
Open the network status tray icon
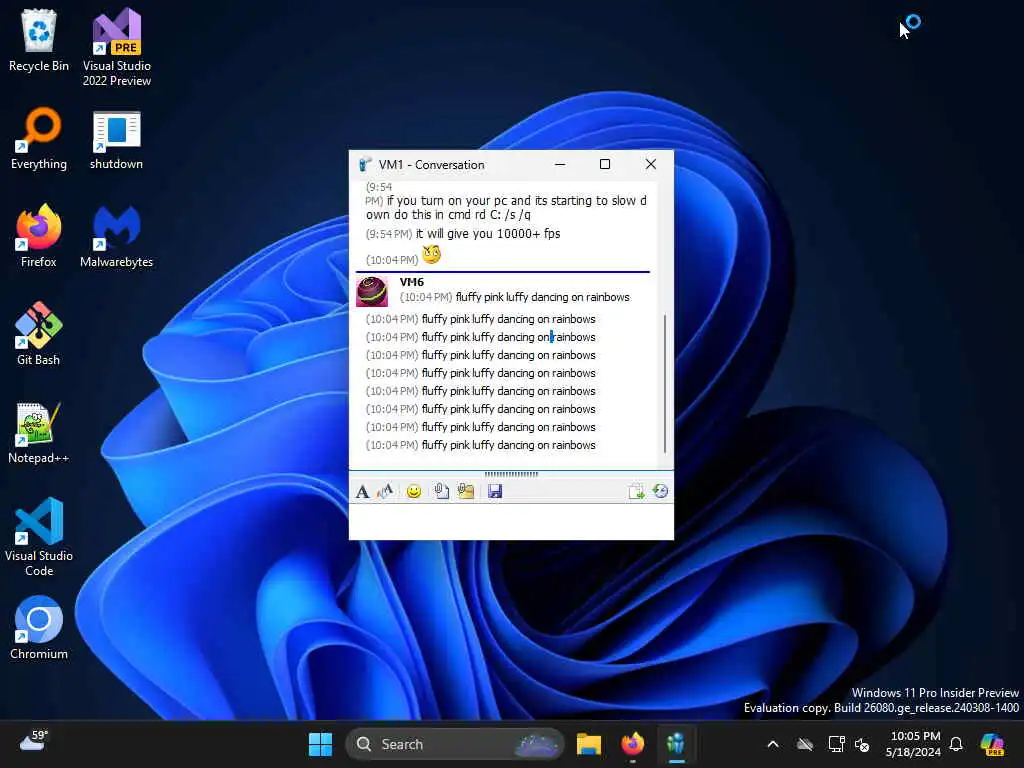point(836,744)
